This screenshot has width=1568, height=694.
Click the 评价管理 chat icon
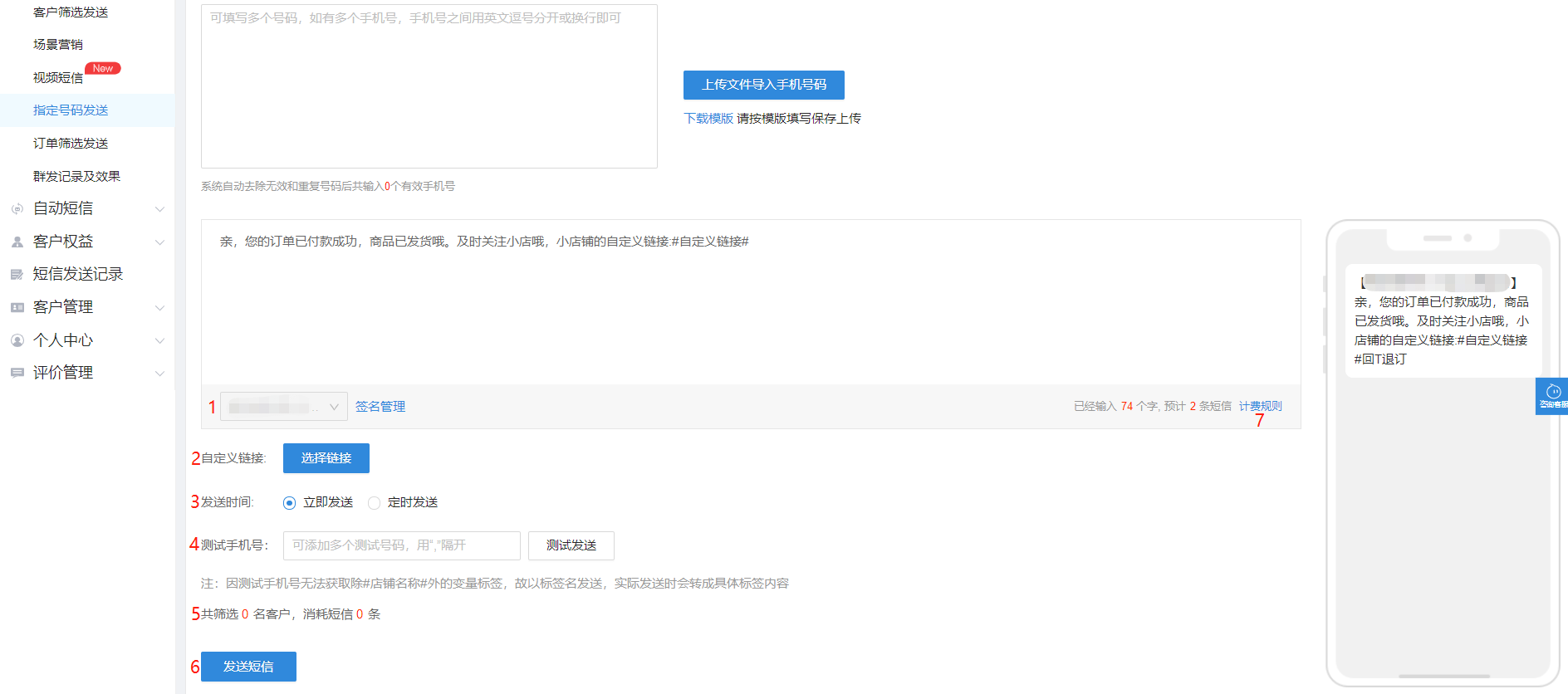17,373
